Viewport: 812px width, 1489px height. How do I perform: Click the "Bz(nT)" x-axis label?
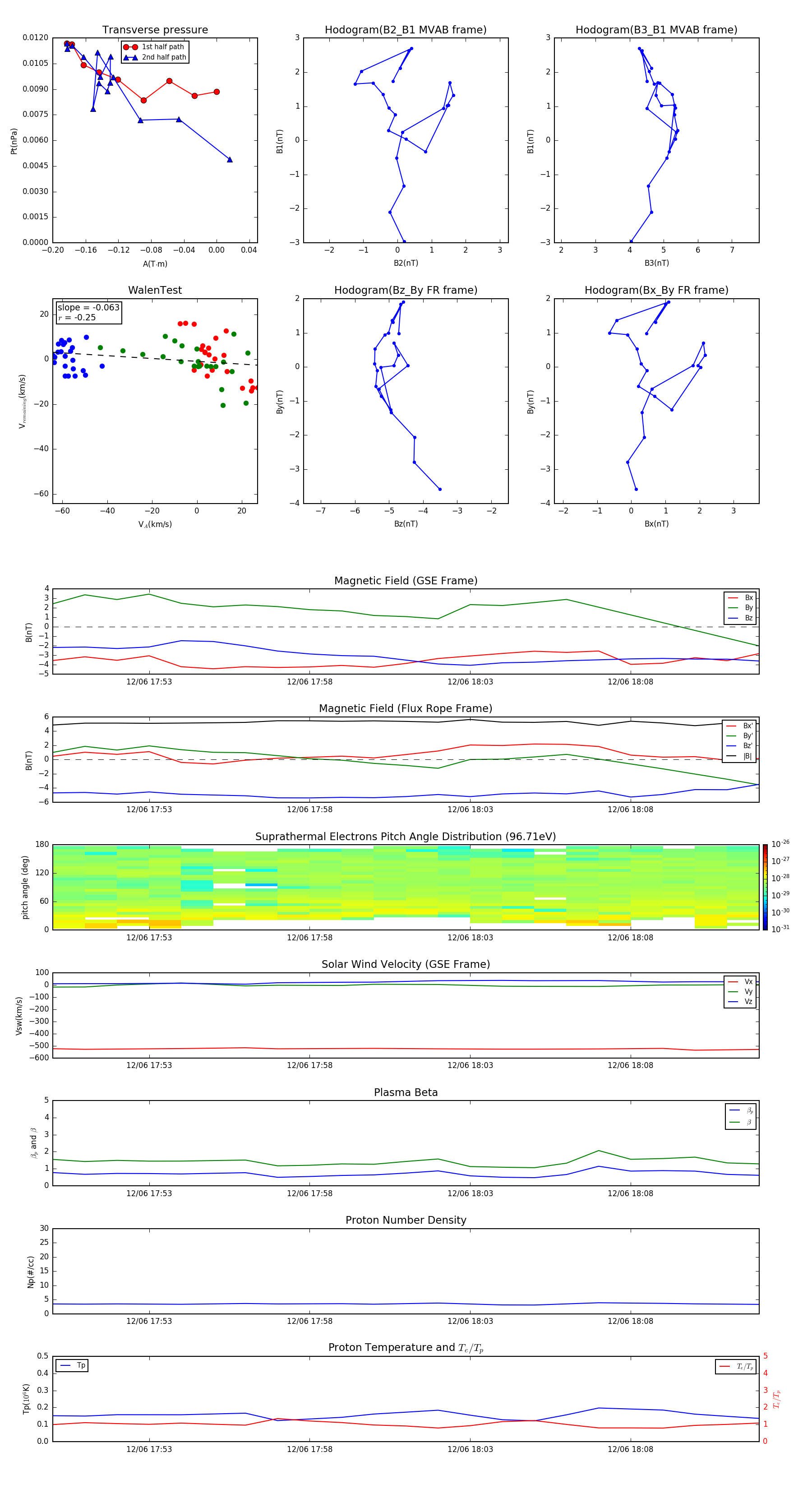tap(406, 524)
